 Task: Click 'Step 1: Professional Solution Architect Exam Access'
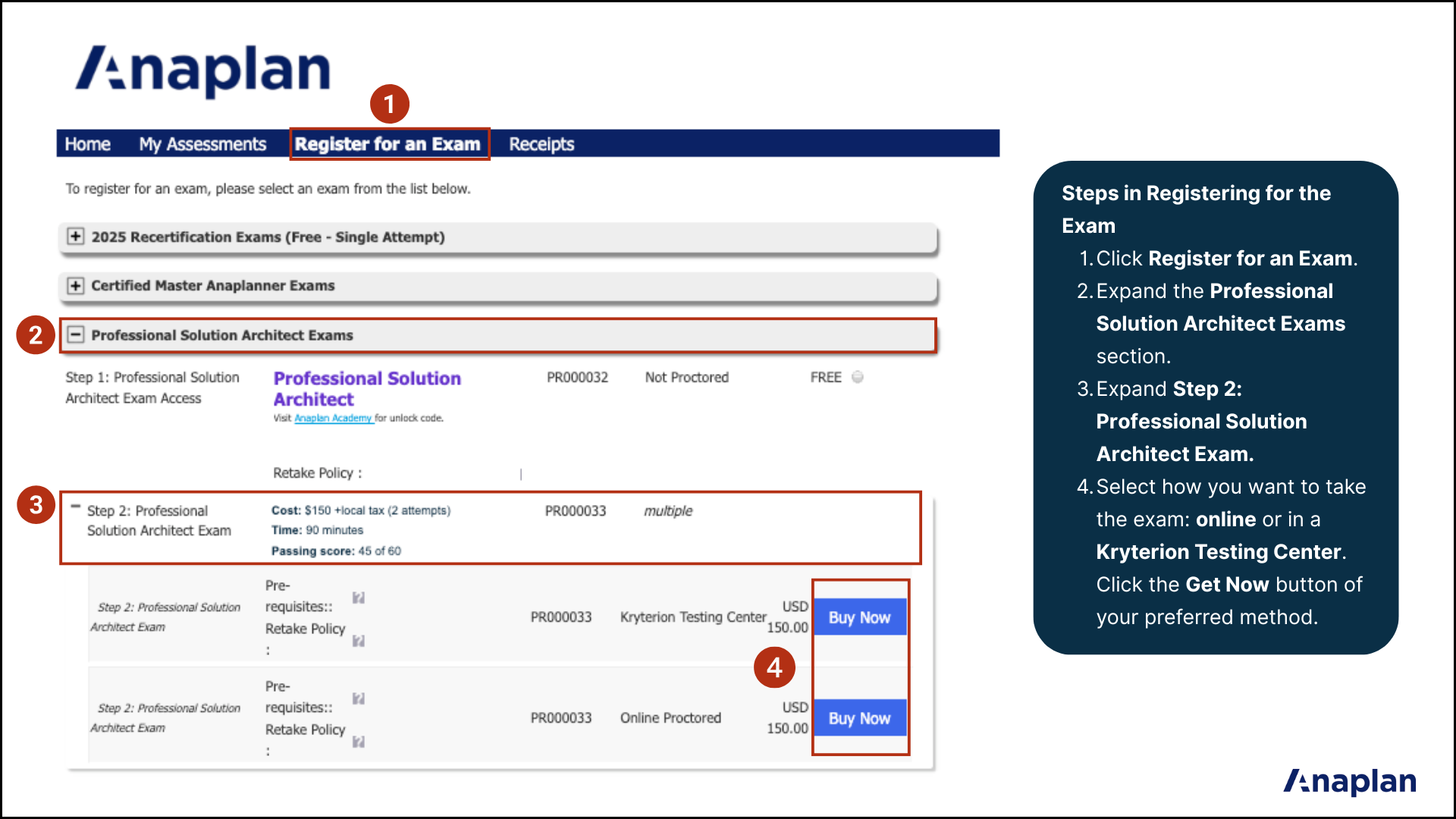pos(152,388)
